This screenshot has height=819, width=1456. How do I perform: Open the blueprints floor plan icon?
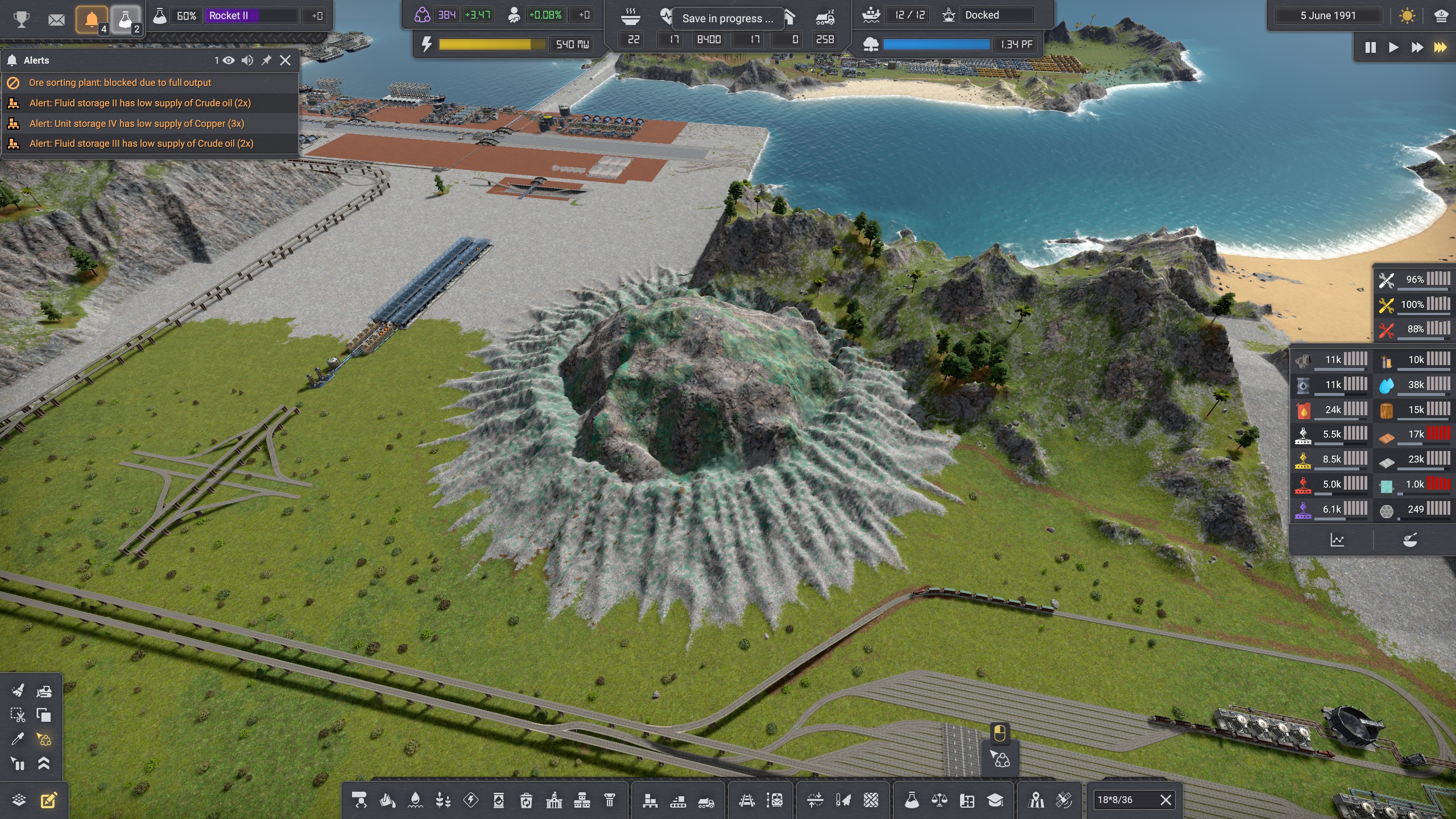[x=967, y=801]
